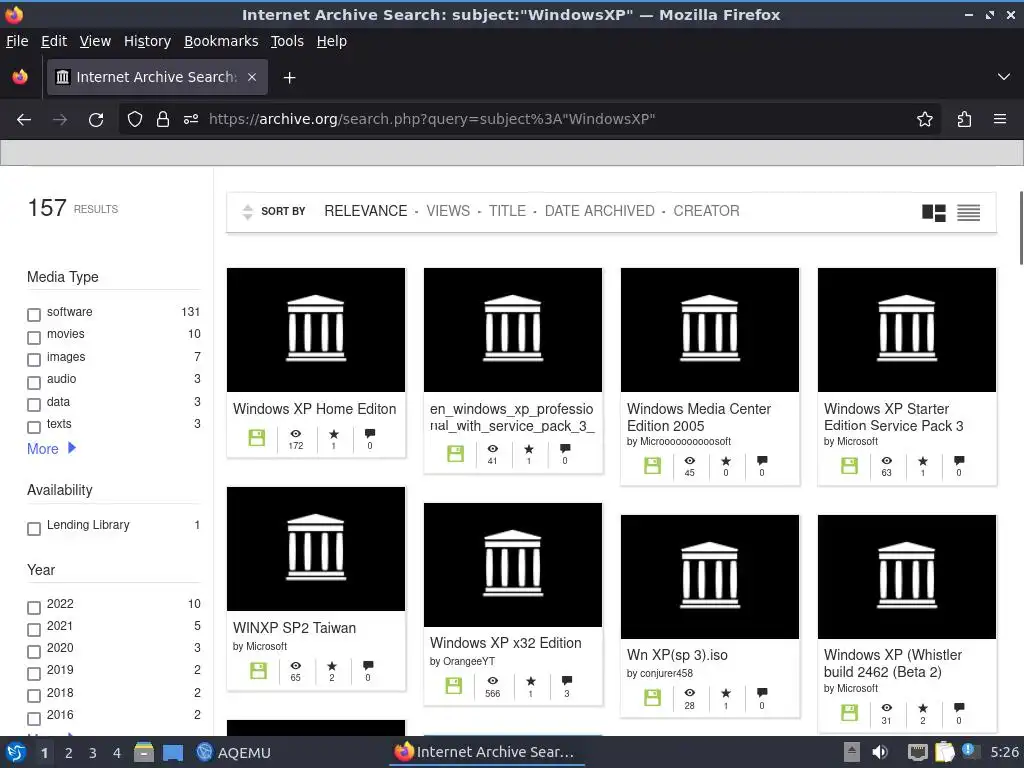Filter results by audio media type
This screenshot has width=1024, height=768.
tap(34, 382)
